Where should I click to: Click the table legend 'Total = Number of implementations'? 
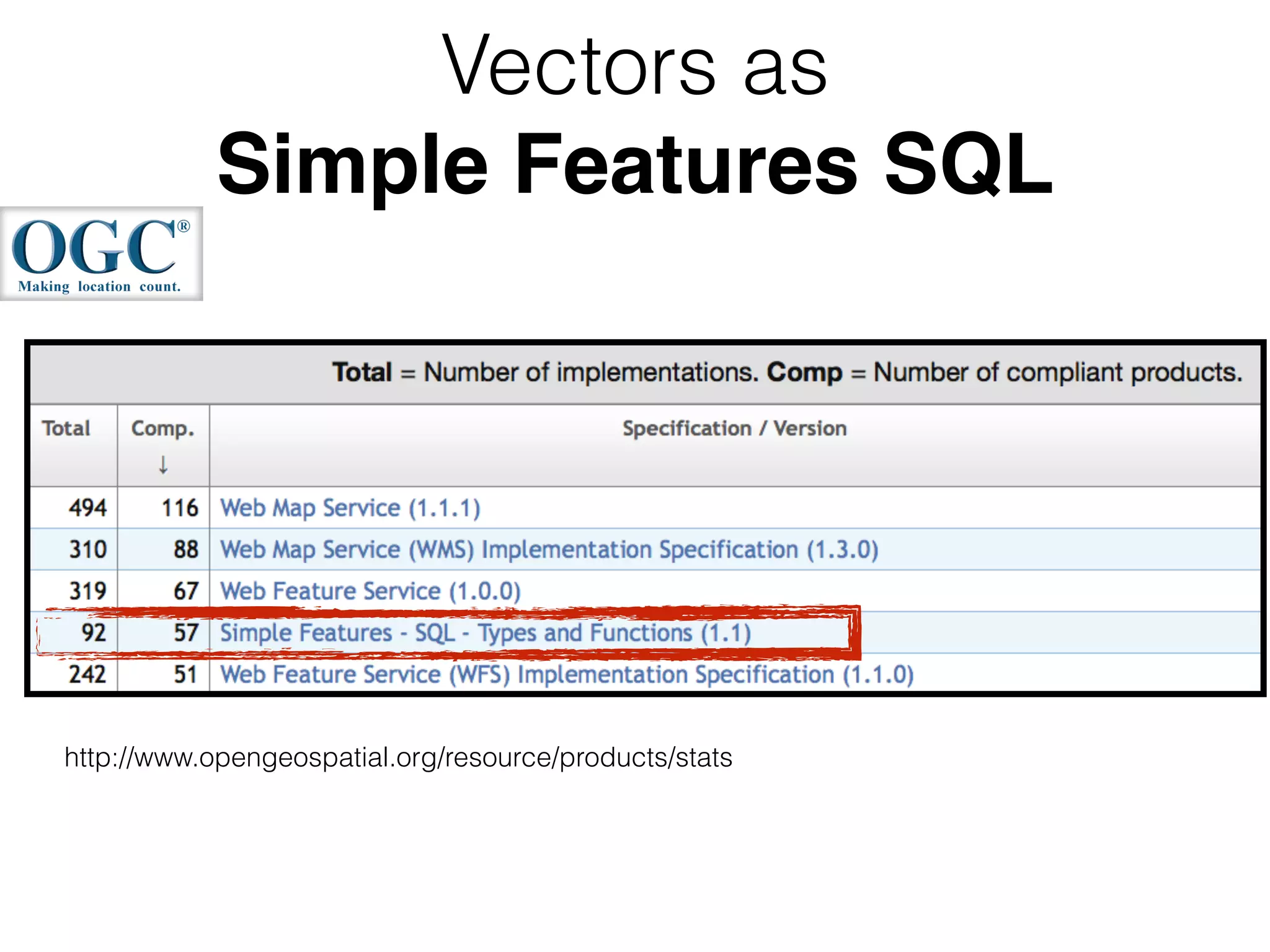pos(545,372)
